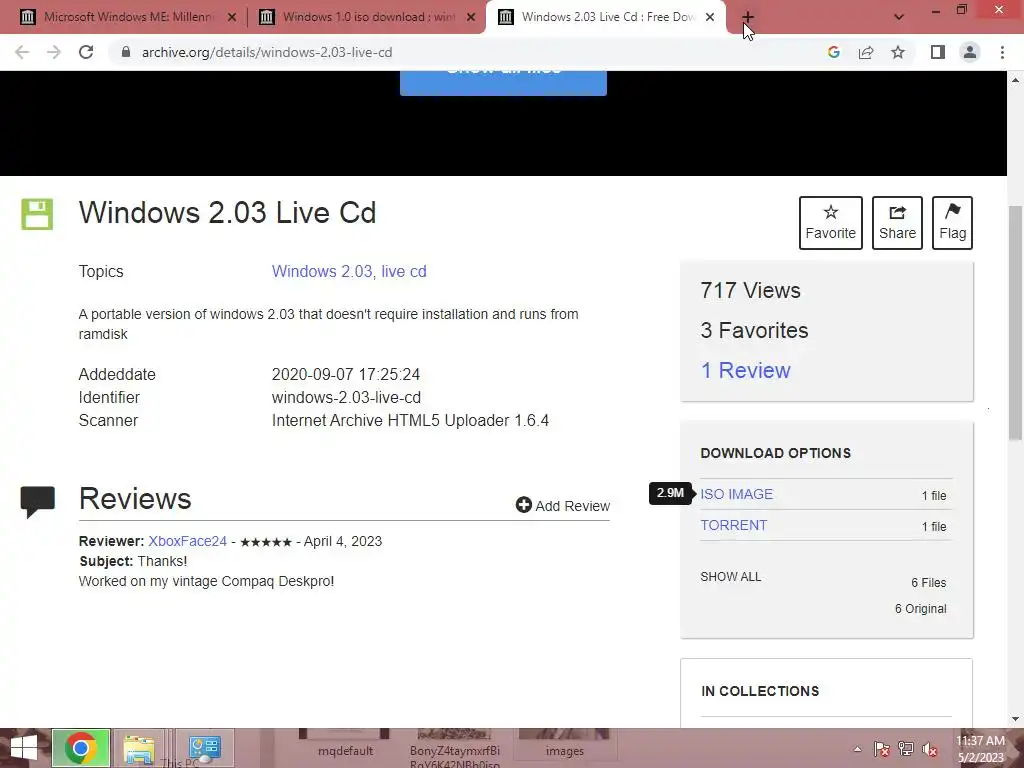Close the Windows 1.0 iso download tab
The image size is (1024, 768).
pyautogui.click(x=471, y=18)
